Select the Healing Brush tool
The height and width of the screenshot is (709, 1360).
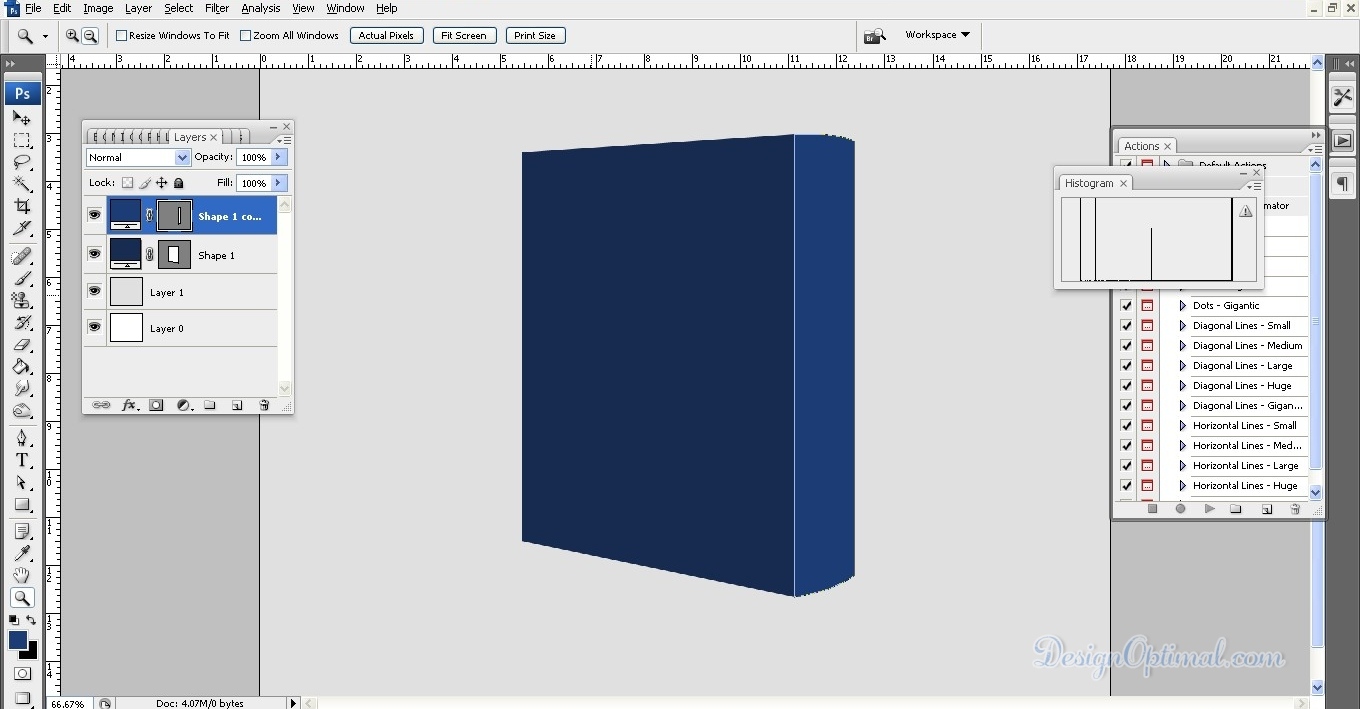click(x=22, y=256)
